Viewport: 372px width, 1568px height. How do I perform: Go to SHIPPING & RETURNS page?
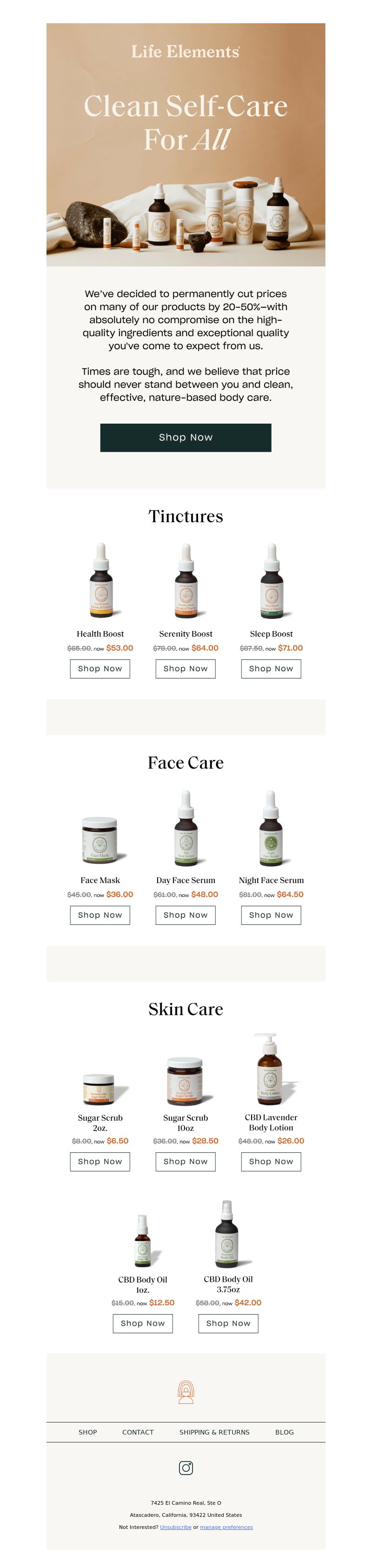pyautogui.click(x=214, y=1432)
